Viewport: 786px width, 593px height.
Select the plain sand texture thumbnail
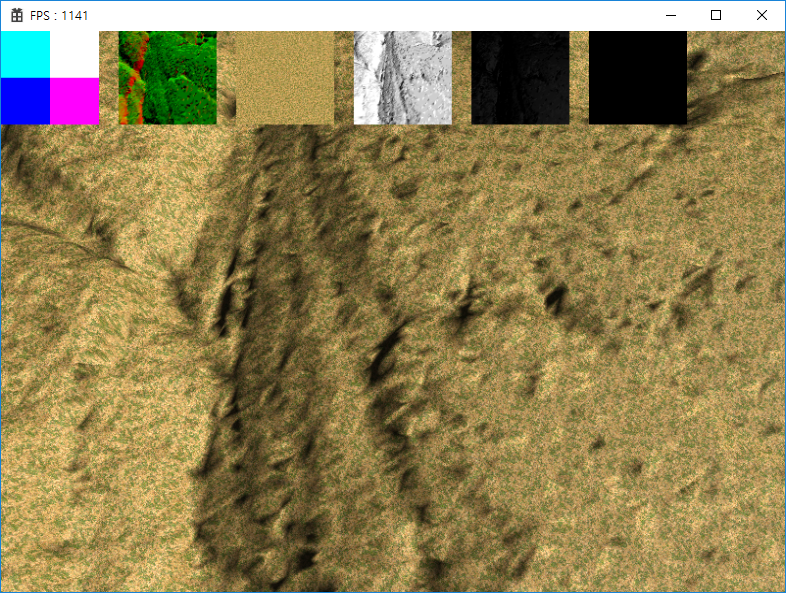pos(285,78)
